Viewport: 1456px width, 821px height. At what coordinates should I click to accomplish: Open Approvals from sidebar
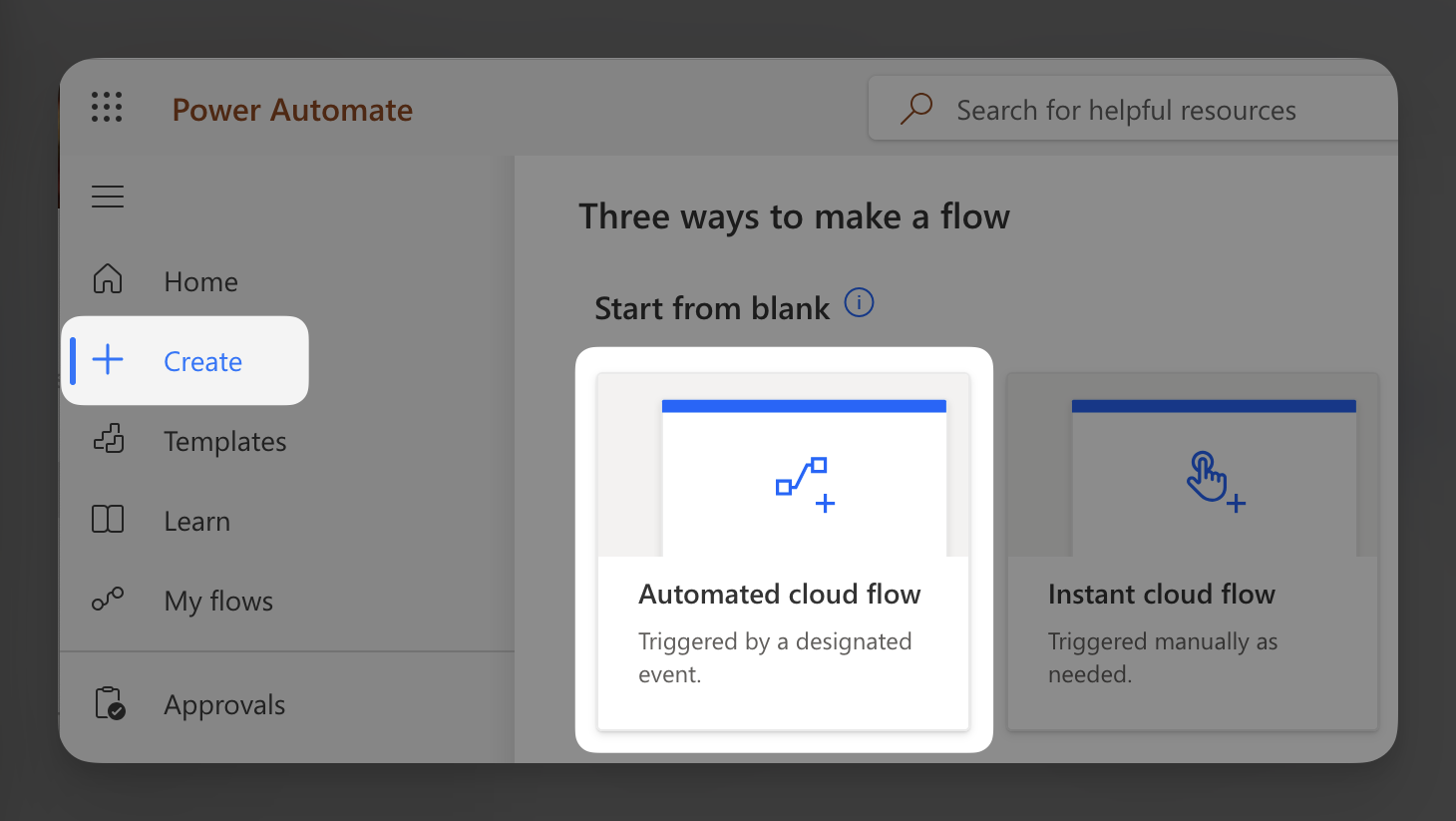pyautogui.click(x=224, y=704)
